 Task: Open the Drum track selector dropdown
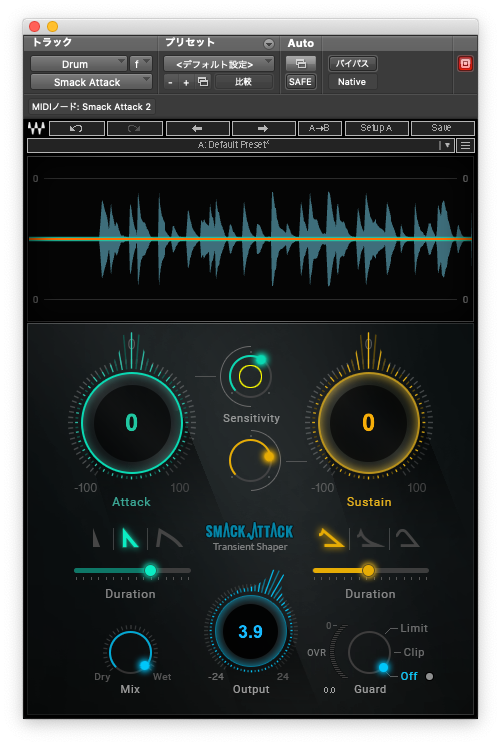79,64
